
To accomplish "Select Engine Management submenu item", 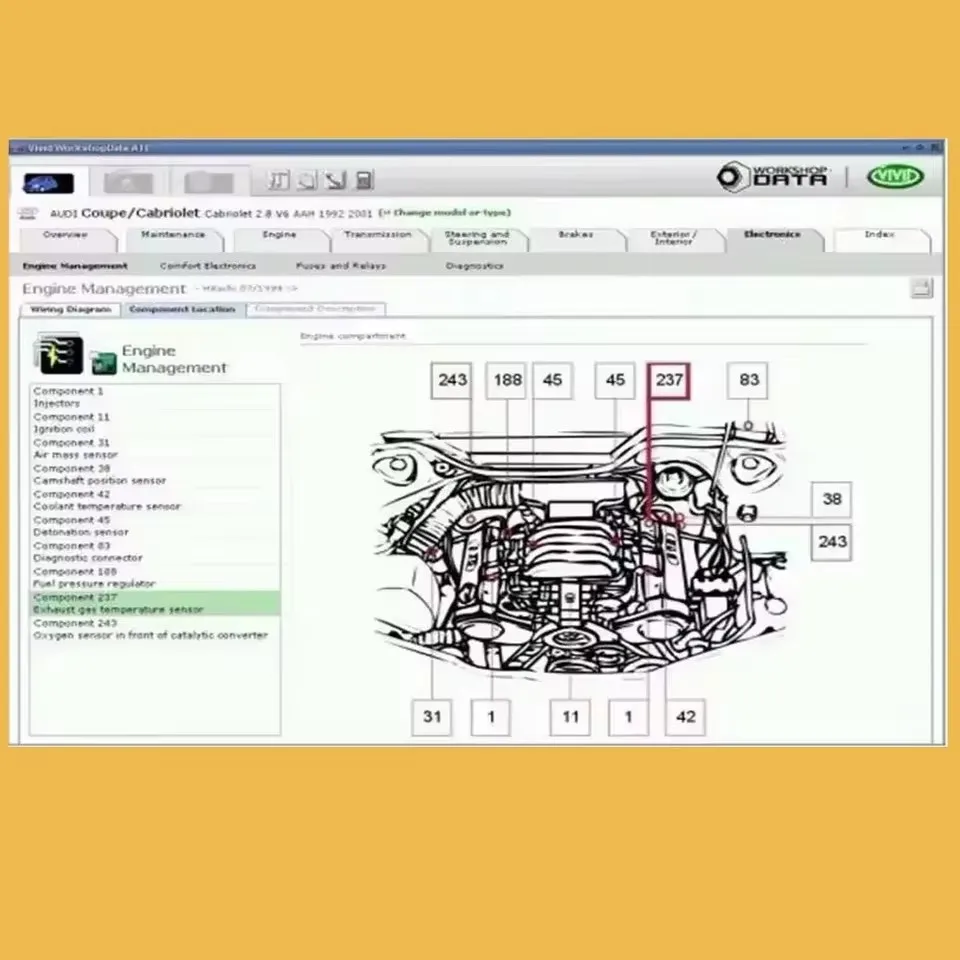I will pyautogui.click(x=75, y=266).
